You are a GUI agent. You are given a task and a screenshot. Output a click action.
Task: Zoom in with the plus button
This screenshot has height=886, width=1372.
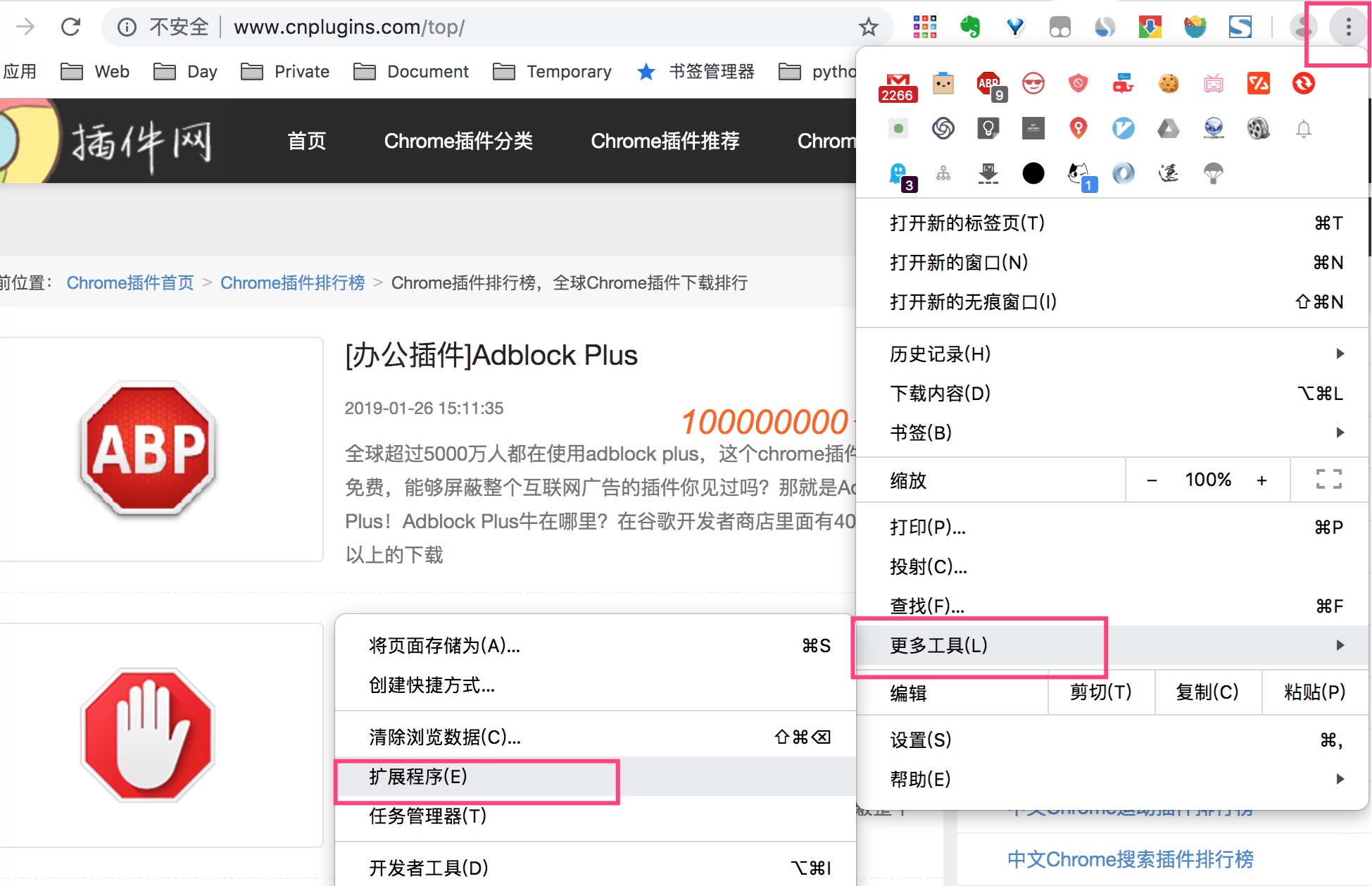tap(1261, 480)
